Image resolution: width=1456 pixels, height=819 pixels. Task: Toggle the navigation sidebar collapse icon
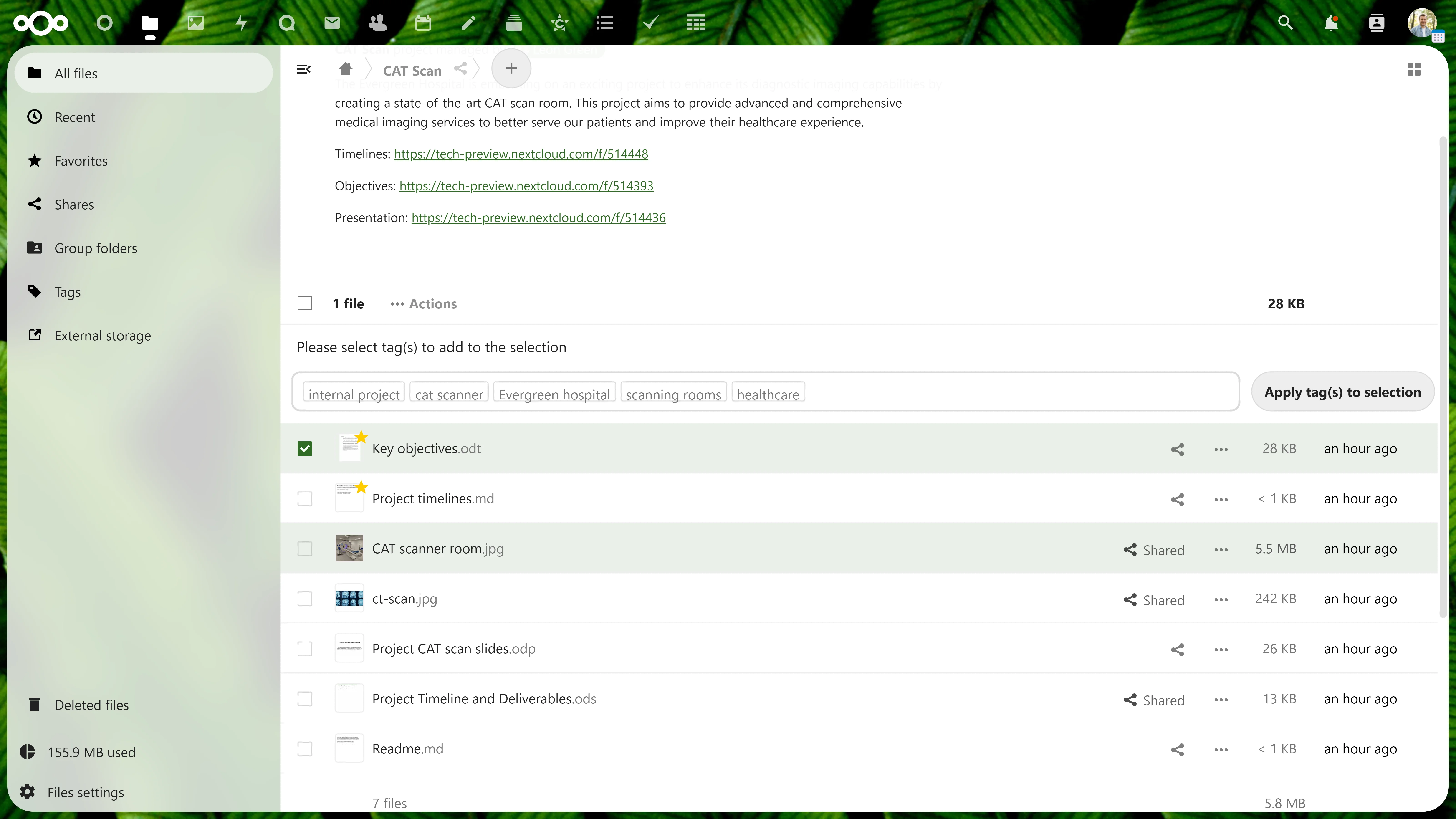(x=303, y=69)
